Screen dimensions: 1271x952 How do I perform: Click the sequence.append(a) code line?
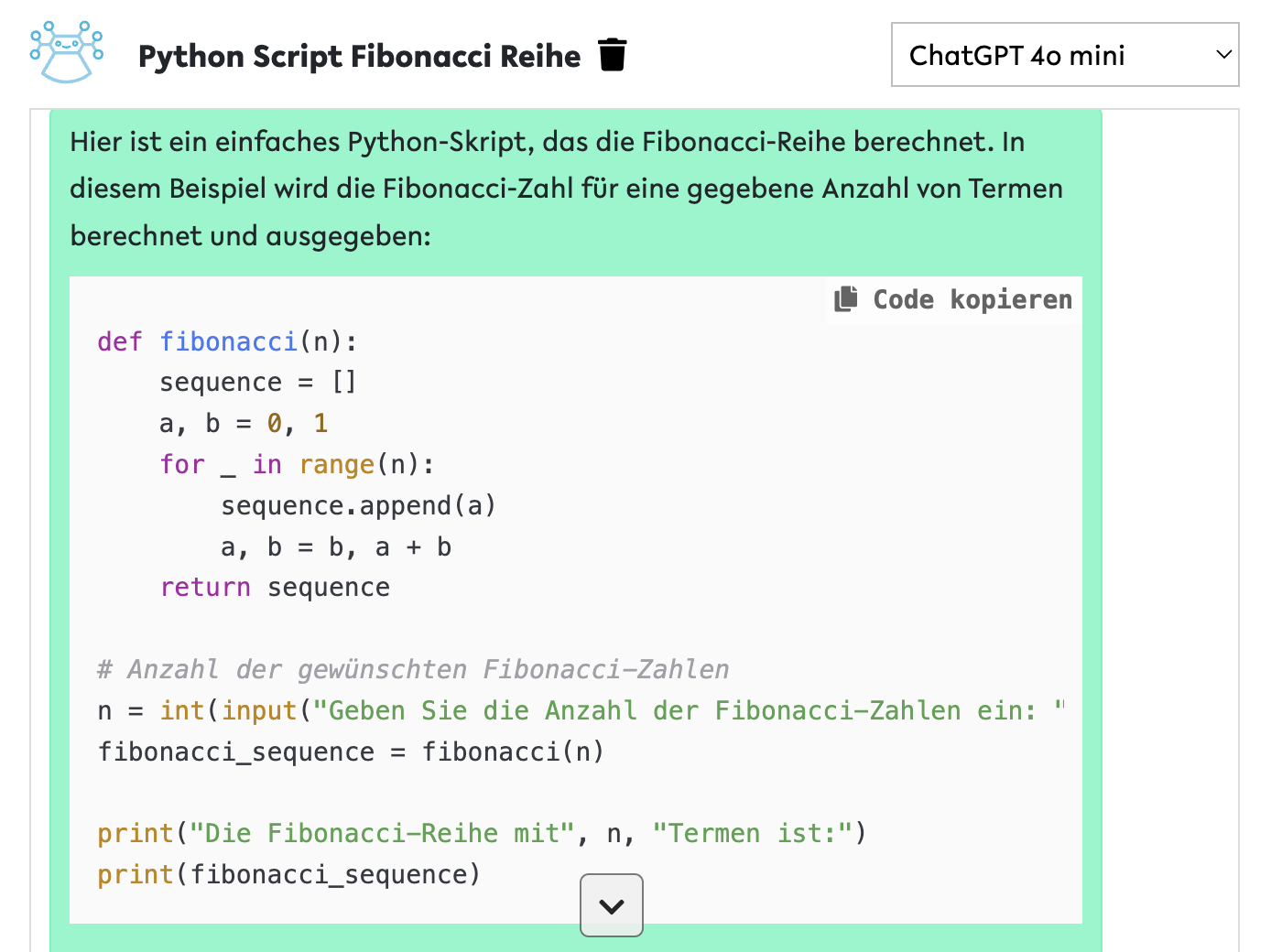[x=358, y=505]
